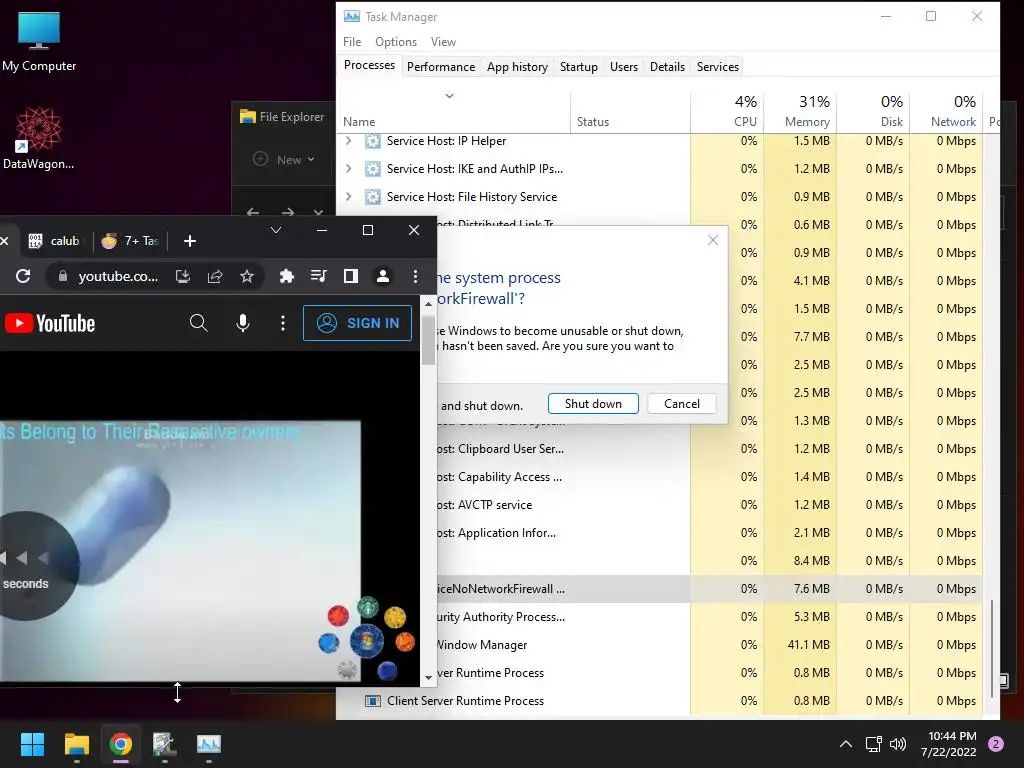1024x768 pixels.
Task: Toggle the Chrome side panel icon
Action: coord(351,276)
